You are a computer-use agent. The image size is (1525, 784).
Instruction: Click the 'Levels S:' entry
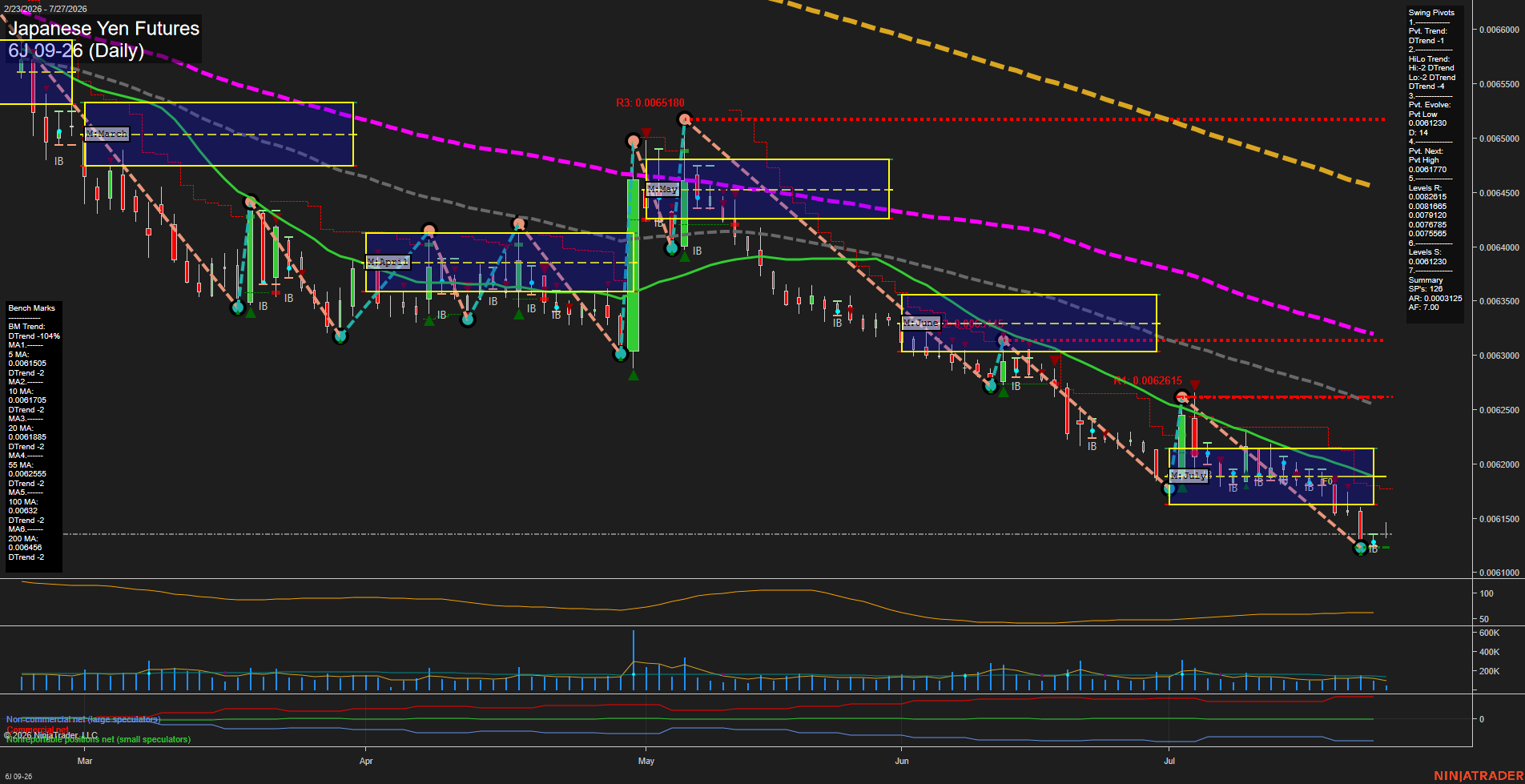[1425, 252]
